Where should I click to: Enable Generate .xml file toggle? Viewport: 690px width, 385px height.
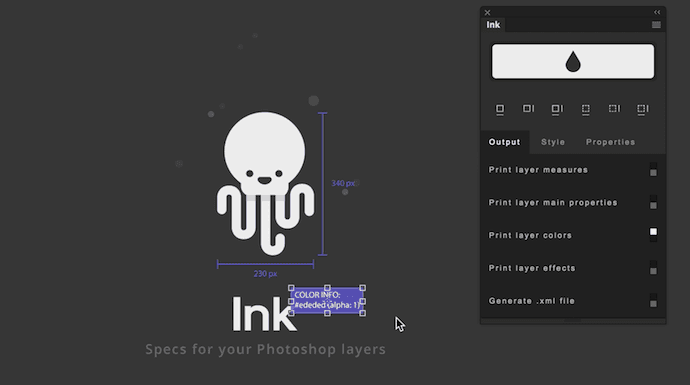pos(653,301)
